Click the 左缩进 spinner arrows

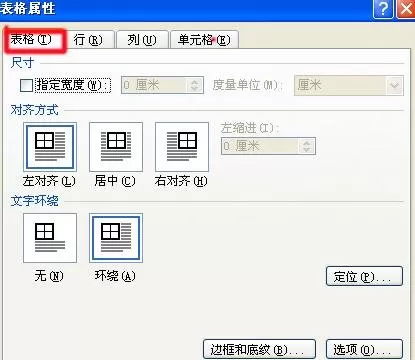click(x=307, y=146)
